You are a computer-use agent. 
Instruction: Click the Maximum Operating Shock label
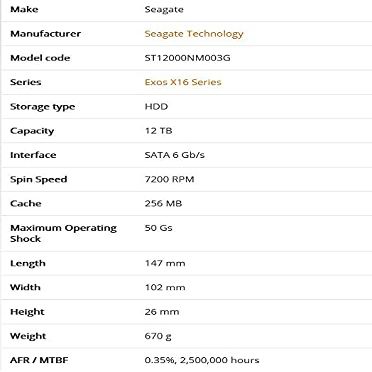coord(63,233)
